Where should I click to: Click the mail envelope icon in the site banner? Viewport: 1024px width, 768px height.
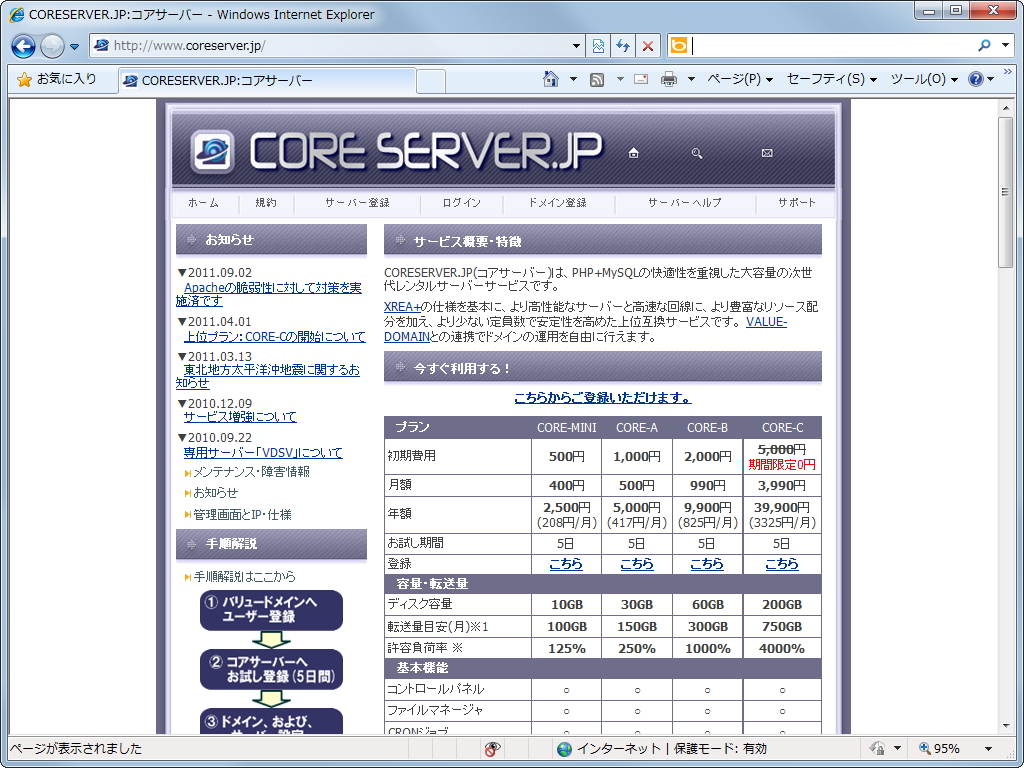click(x=767, y=152)
